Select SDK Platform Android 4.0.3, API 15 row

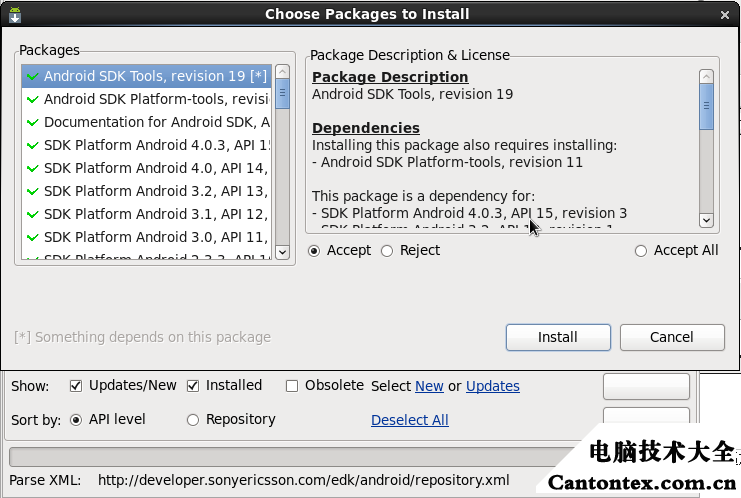[x=146, y=145]
